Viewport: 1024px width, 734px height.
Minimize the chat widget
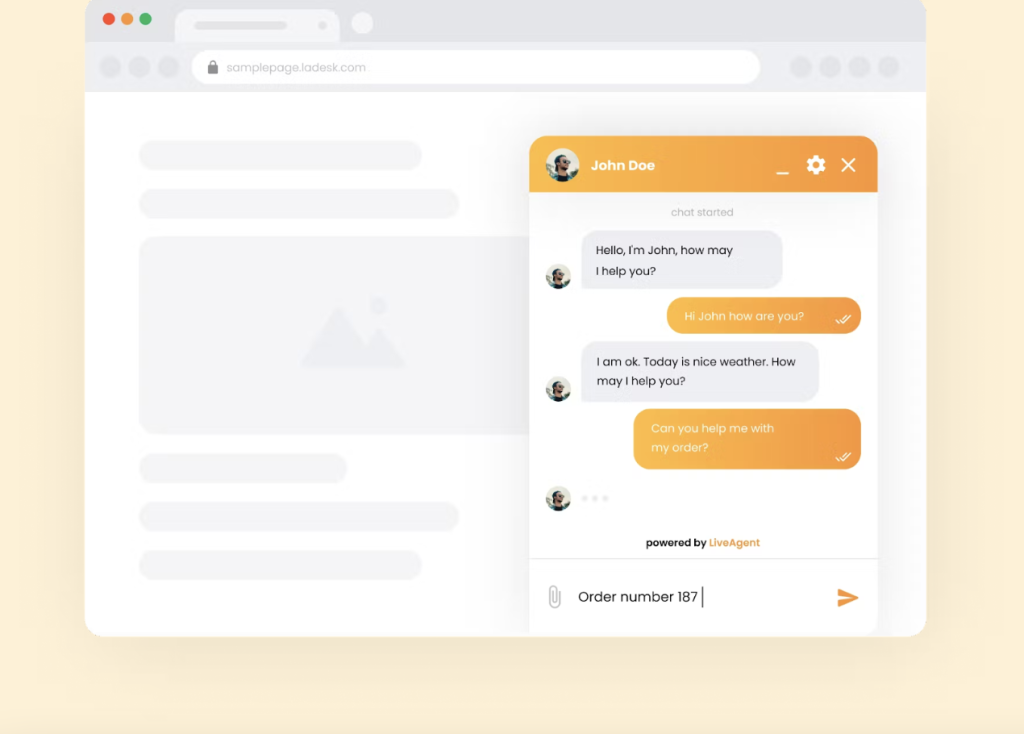pyautogui.click(x=782, y=167)
